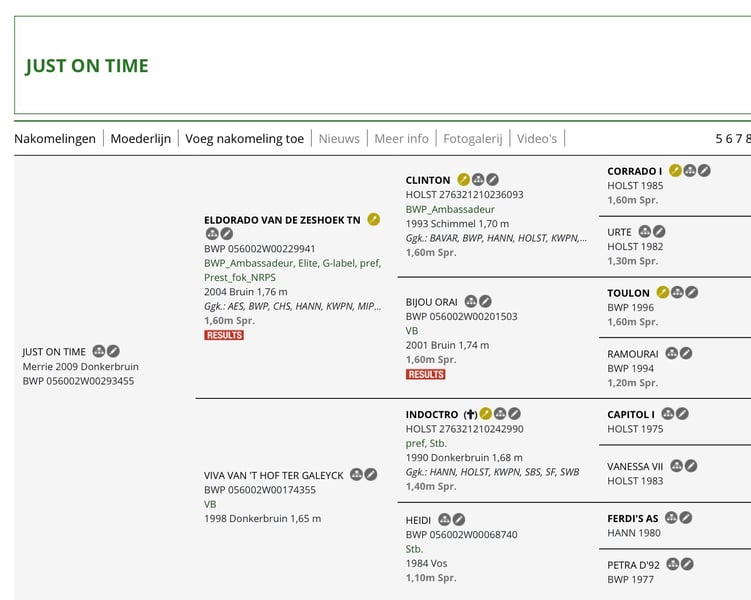Open the Nakomelingen tab
This screenshot has height=600, width=751.
pyautogui.click(x=55, y=139)
